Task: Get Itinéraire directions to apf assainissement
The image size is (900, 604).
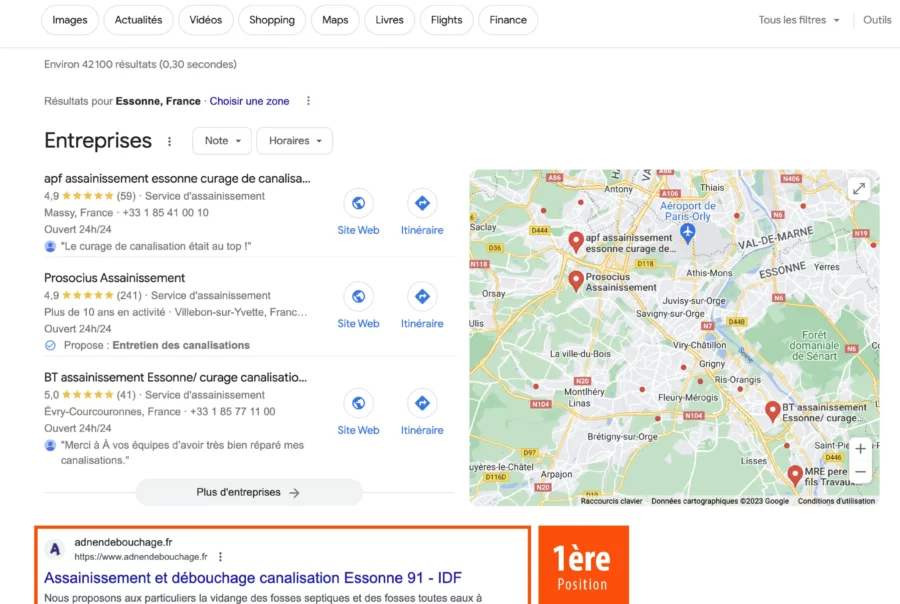Action: pyautogui.click(x=422, y=203)
